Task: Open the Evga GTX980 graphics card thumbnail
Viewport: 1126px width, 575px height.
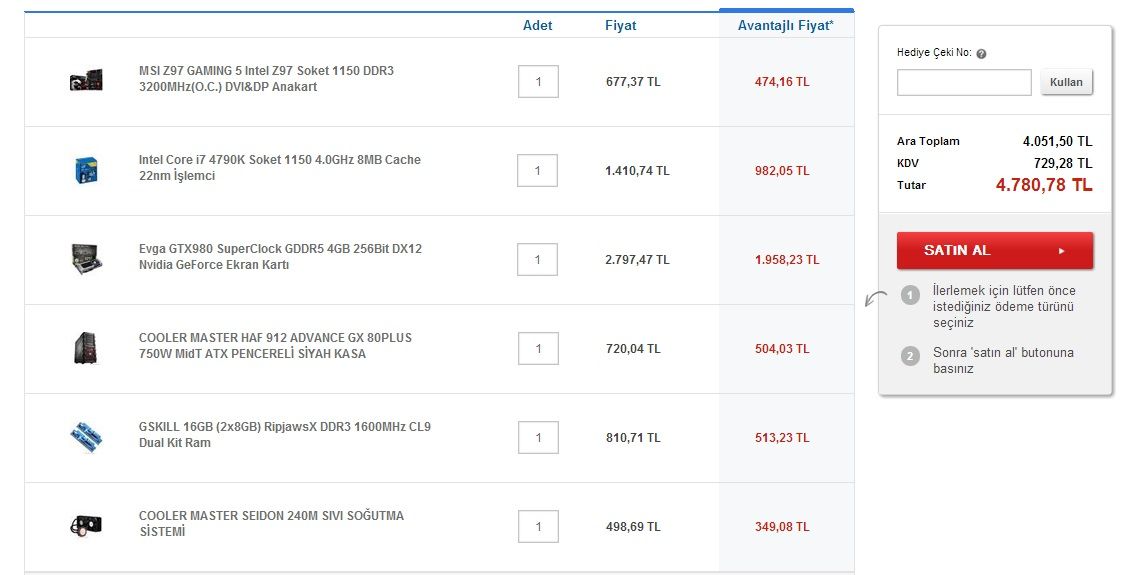Action: [86, 258]
